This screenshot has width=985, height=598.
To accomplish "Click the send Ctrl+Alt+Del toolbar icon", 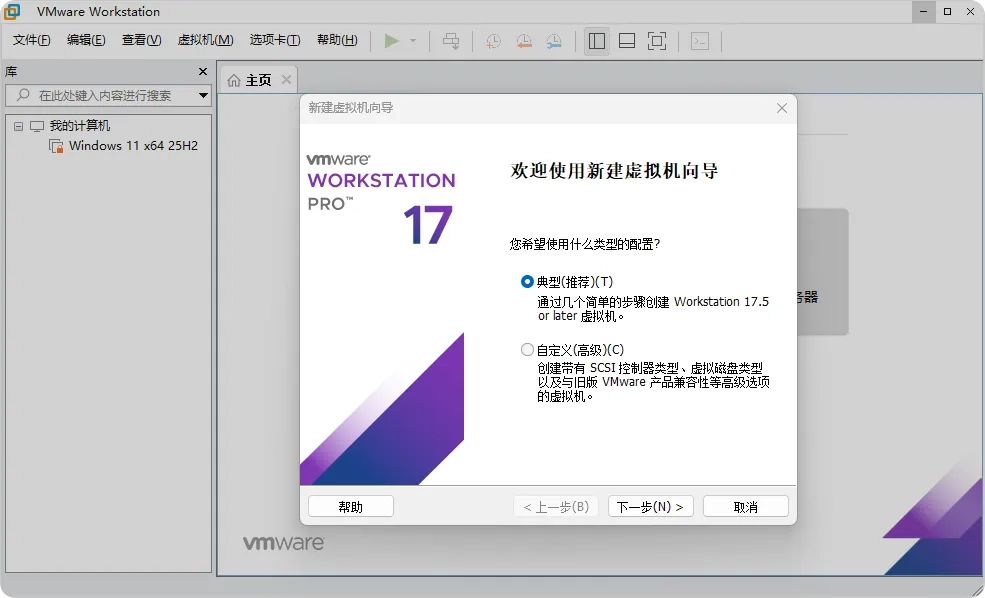I will 451,41.
